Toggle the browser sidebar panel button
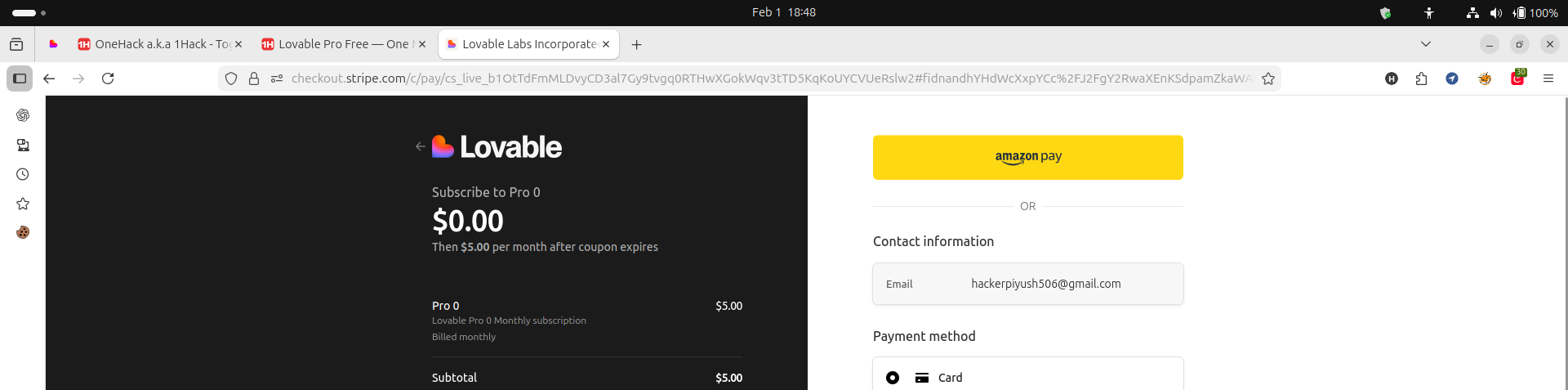Viewport: 1568px width, 390px height. pyautogui.click(x=20, y=78)
